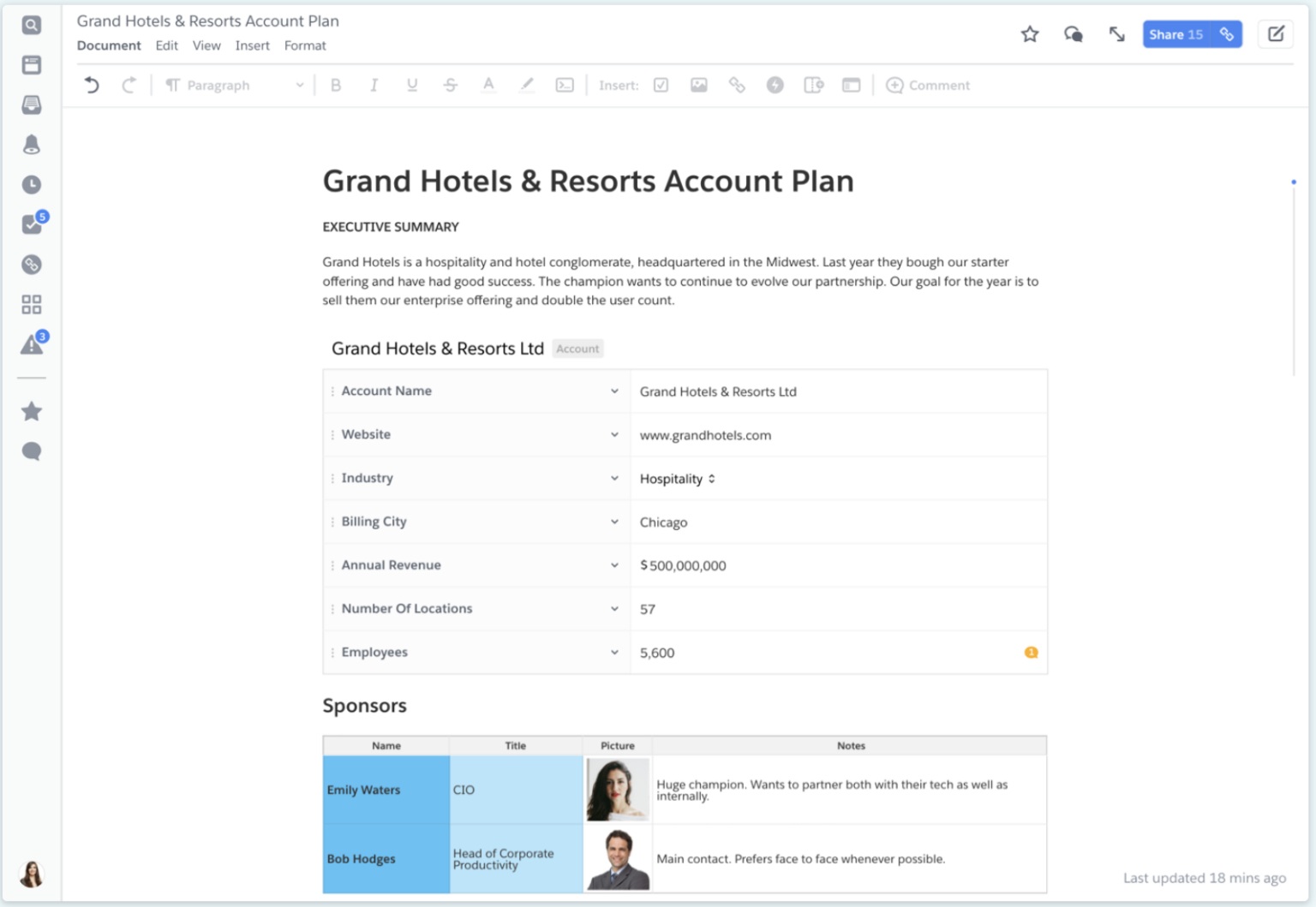
Task: Add a comment using the Comment toolbar icon
Action: pos(928,85)
